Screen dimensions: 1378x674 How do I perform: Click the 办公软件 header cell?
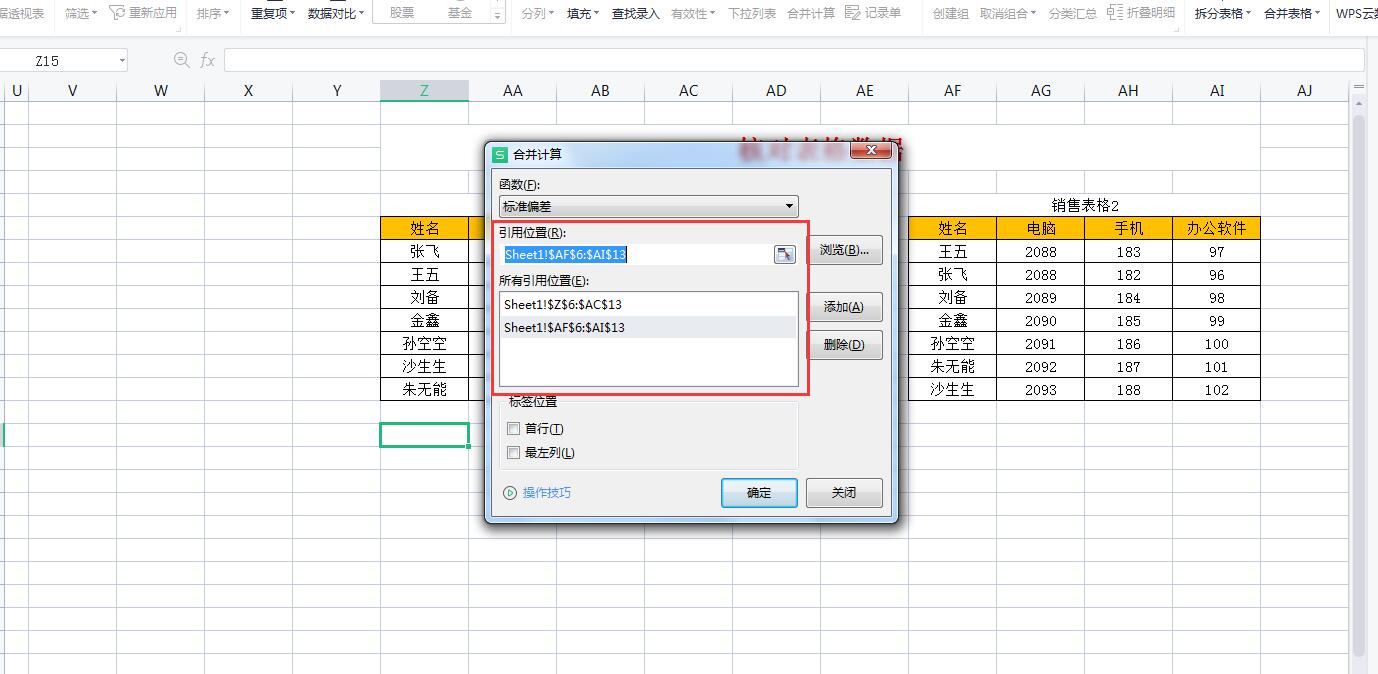(x=1216, y=228)
